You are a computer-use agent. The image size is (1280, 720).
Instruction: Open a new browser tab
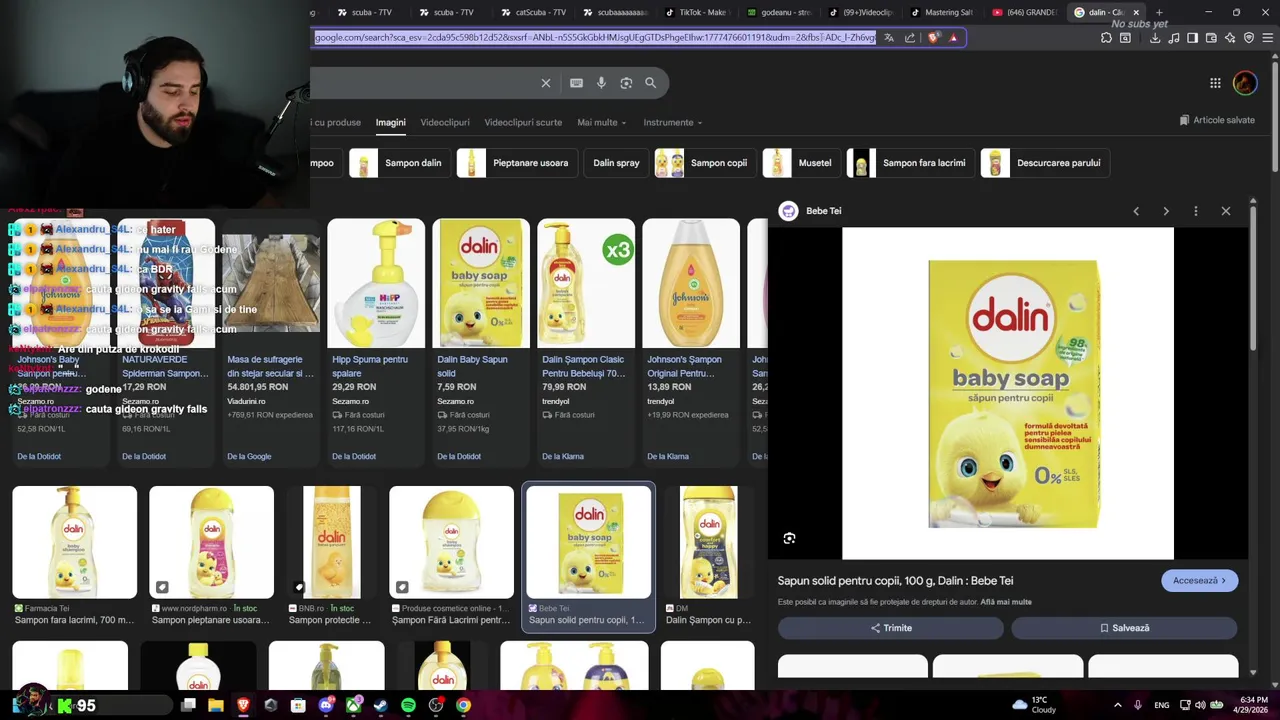point(1159,12)
